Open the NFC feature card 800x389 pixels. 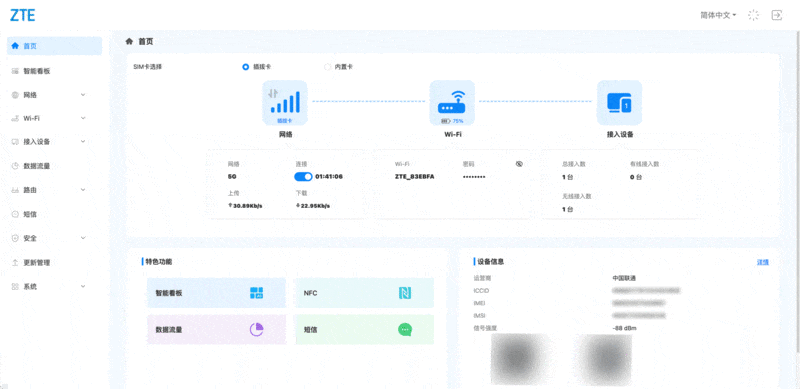(364, 293)
